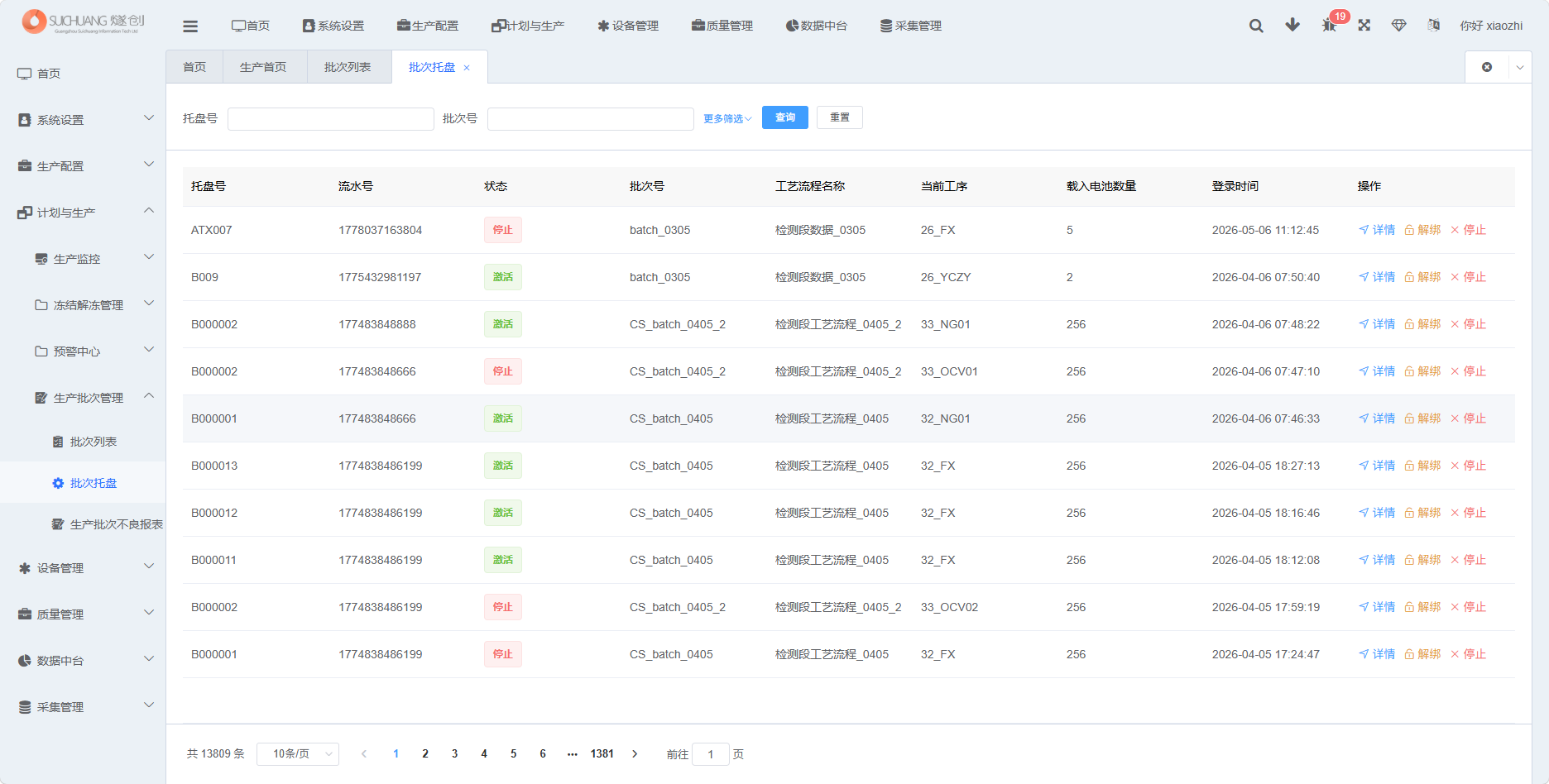Click the SUCHUANG logo
Image resolution: width=1549 pixels, height=784 pixels.
(x=84, y=22)
